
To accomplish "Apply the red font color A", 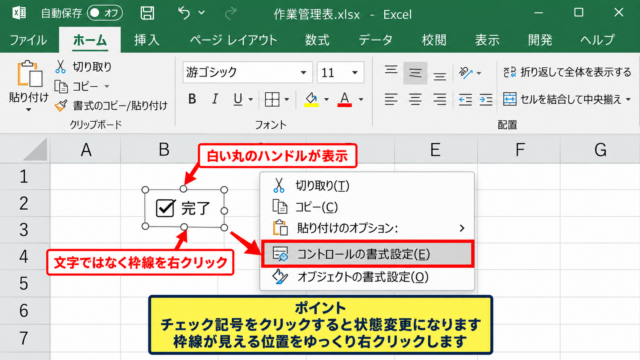I will [344, 99].
